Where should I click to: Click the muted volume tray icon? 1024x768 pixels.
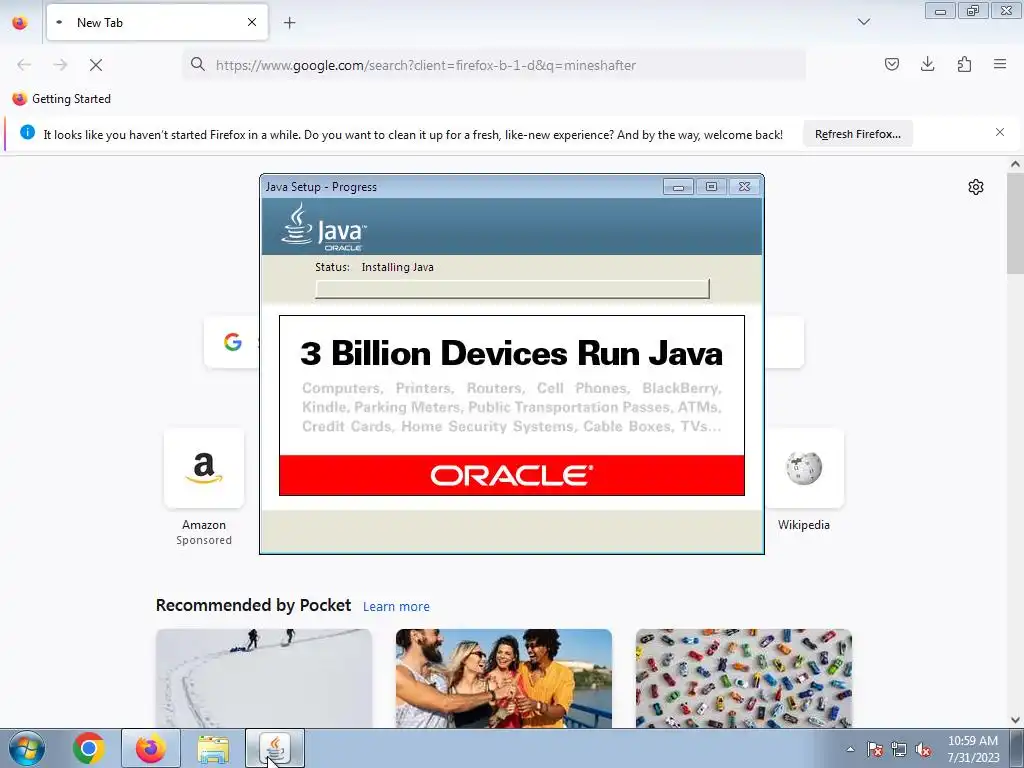tap(923, 749)
